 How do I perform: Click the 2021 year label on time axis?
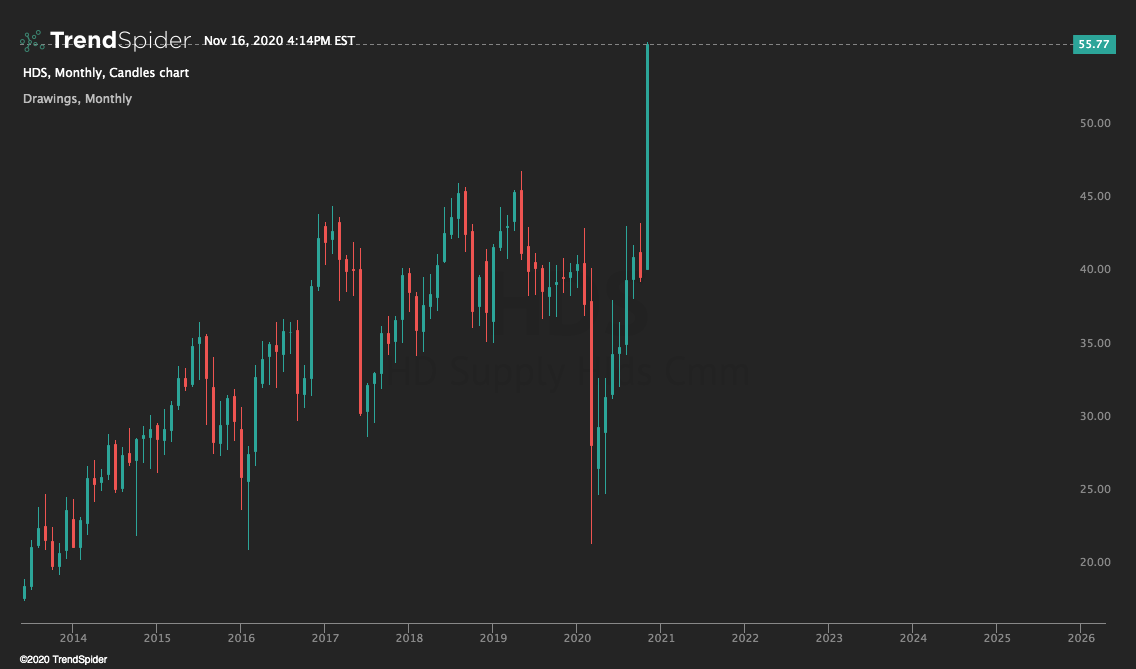661,638
